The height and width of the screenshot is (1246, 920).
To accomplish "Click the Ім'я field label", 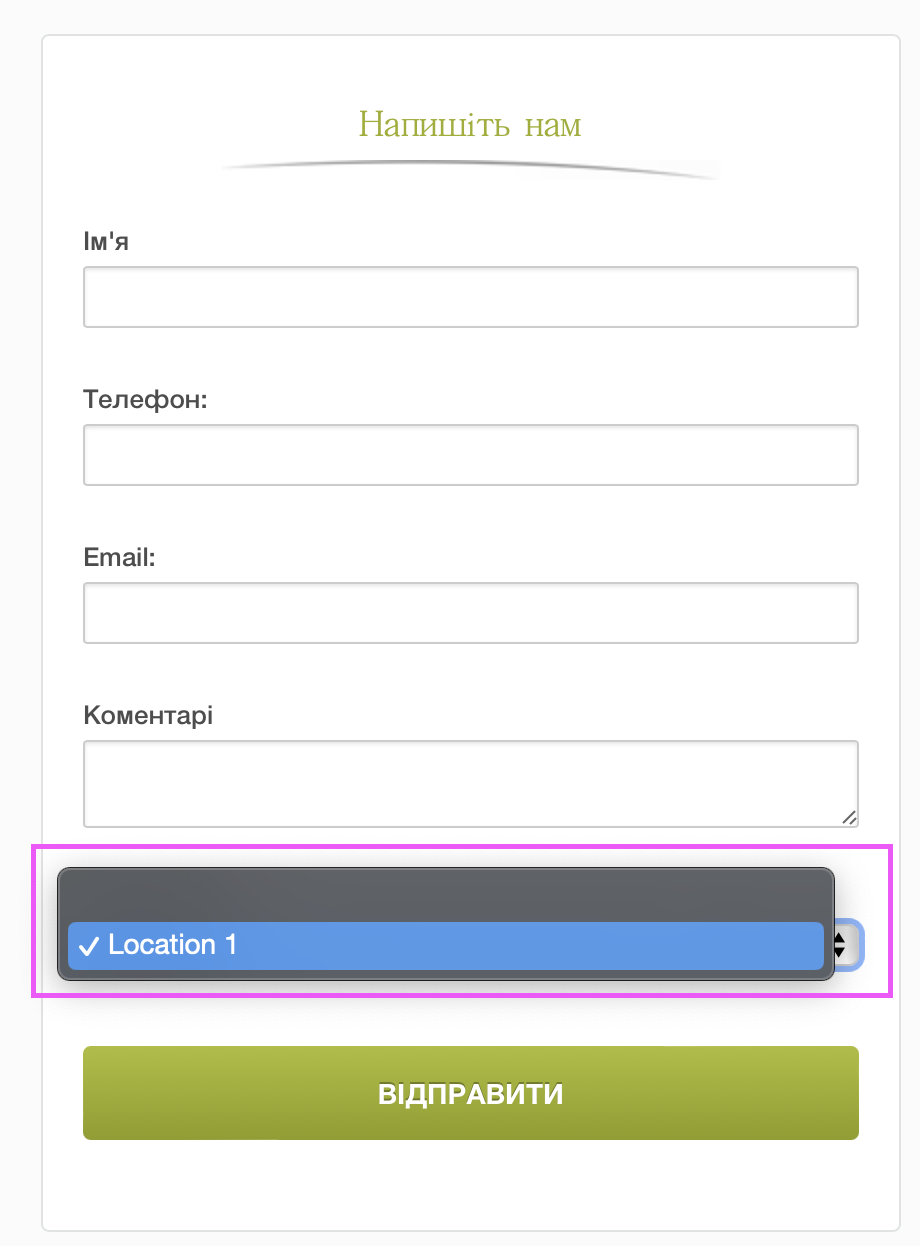I will 106,242.
